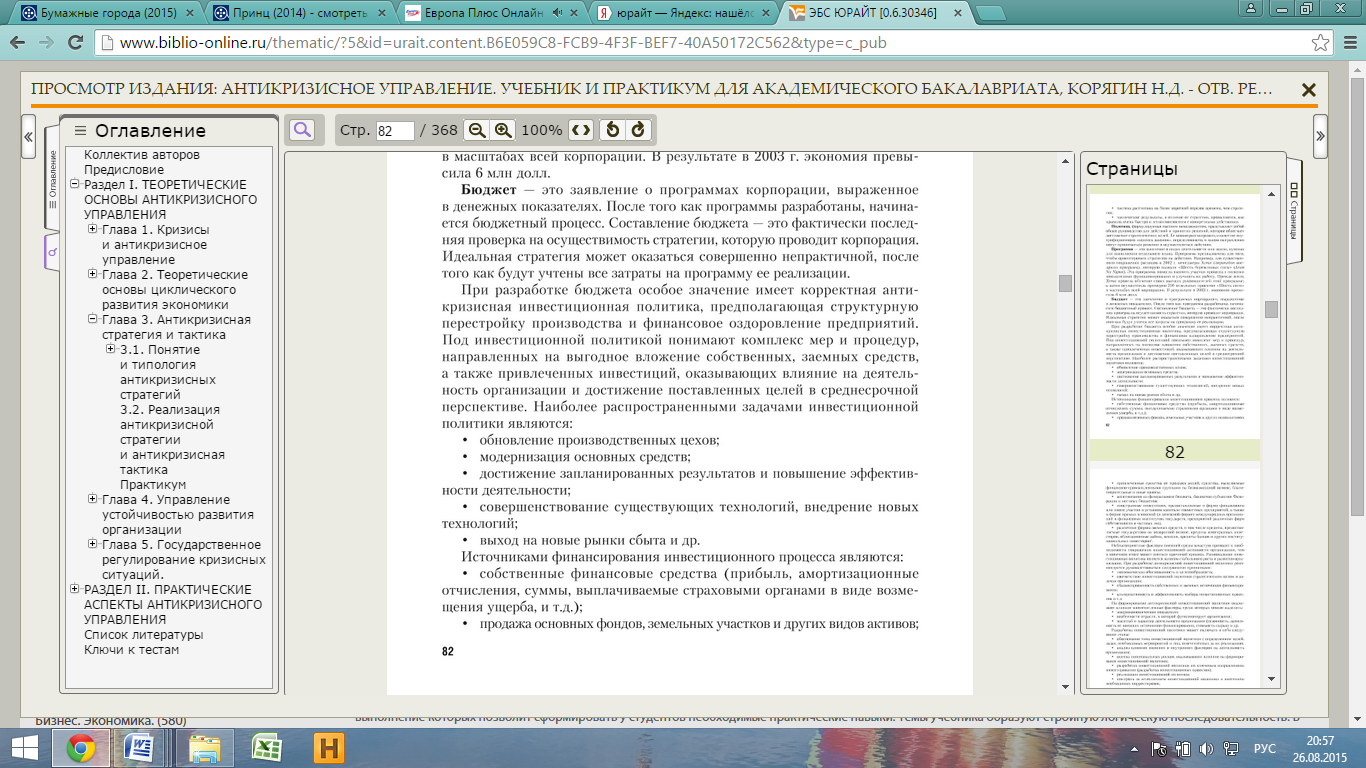Open Практикум entry in contents
Image resolution: width=1366 pixels, height=768 pixels.
point(153,485)
